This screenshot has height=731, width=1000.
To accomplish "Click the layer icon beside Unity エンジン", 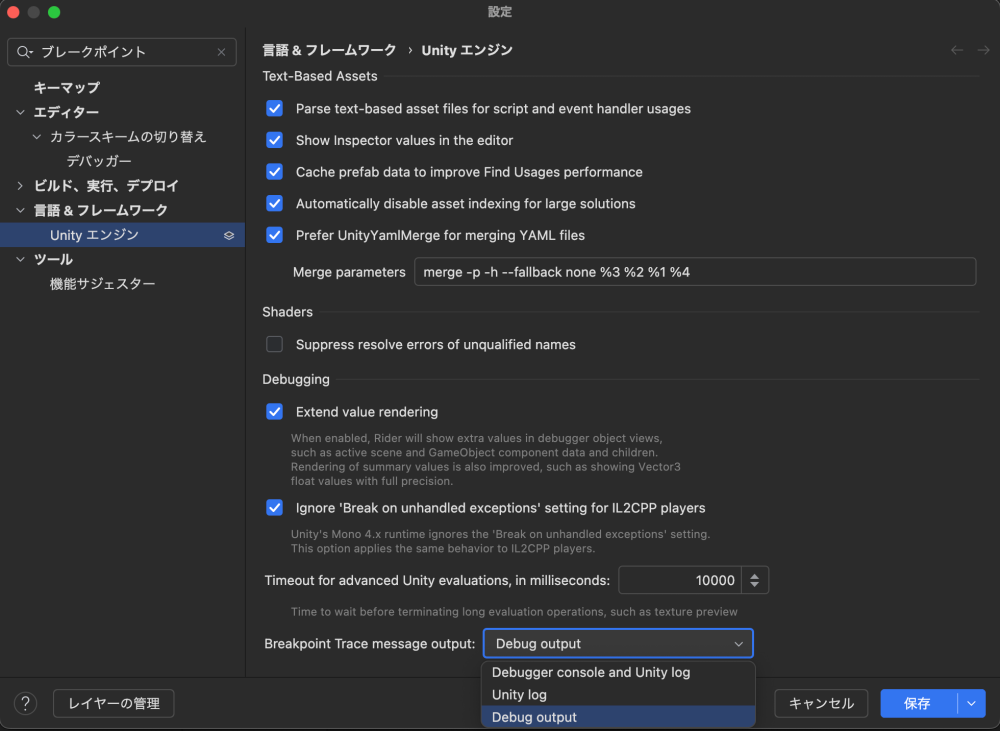I will click(x=229, y=235).
